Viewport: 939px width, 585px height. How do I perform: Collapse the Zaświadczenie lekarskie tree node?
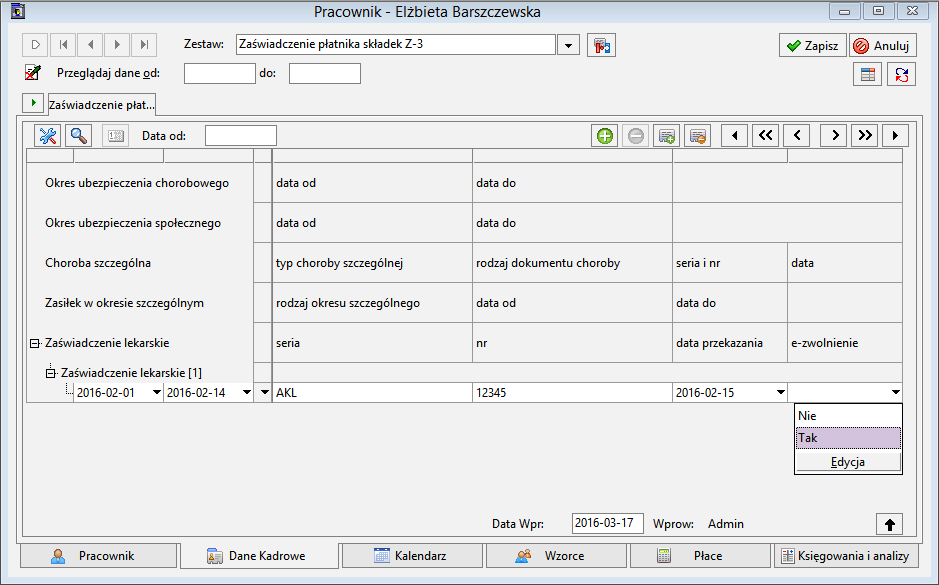(x=35, y=343)
